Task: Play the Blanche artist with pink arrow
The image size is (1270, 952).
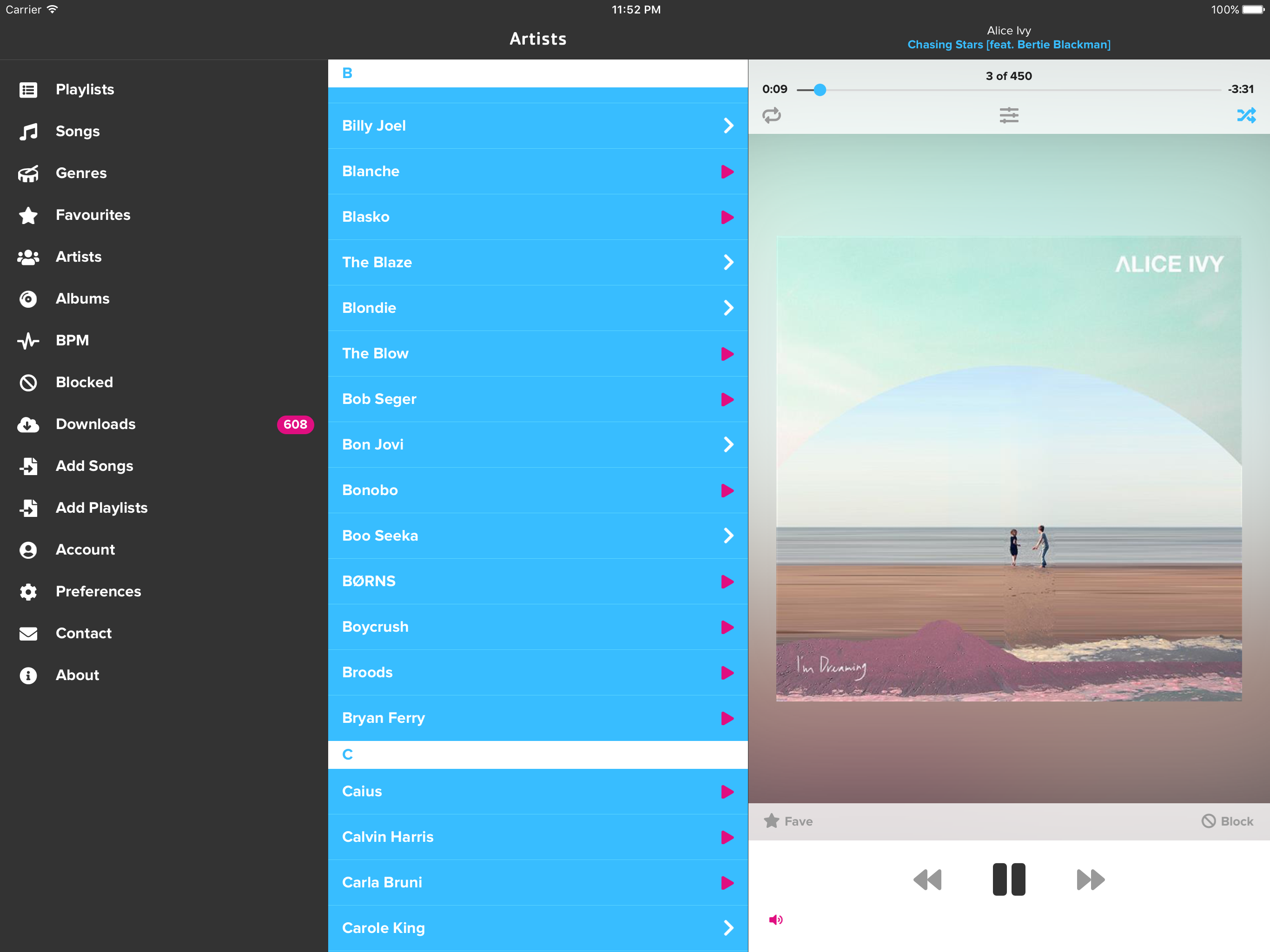Action: (727, 172)
